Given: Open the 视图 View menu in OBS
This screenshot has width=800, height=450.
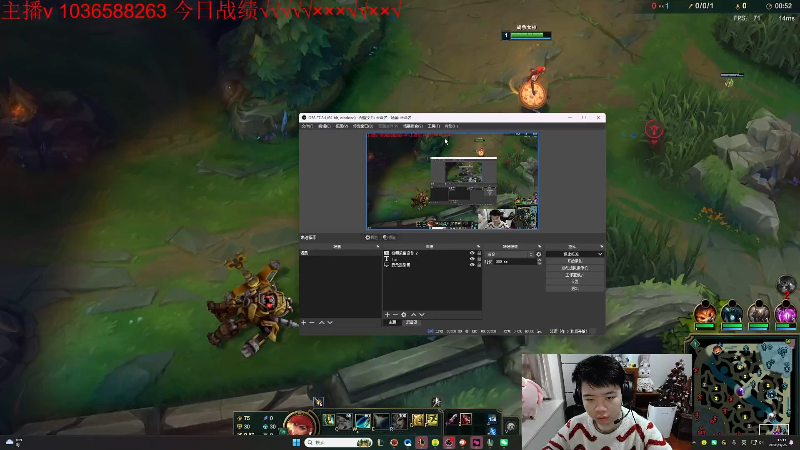Looking at the screenshot, I should [x=341, y=126].
